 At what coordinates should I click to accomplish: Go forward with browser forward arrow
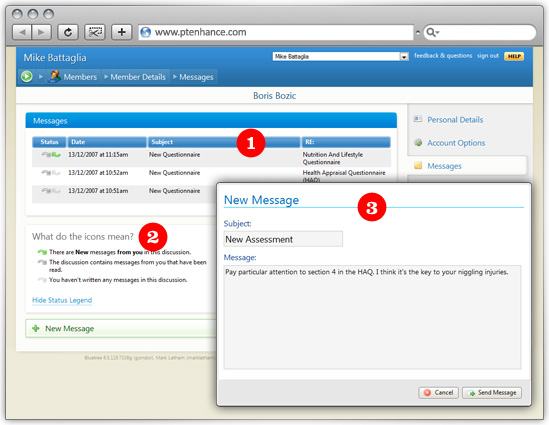coord(41,33)
